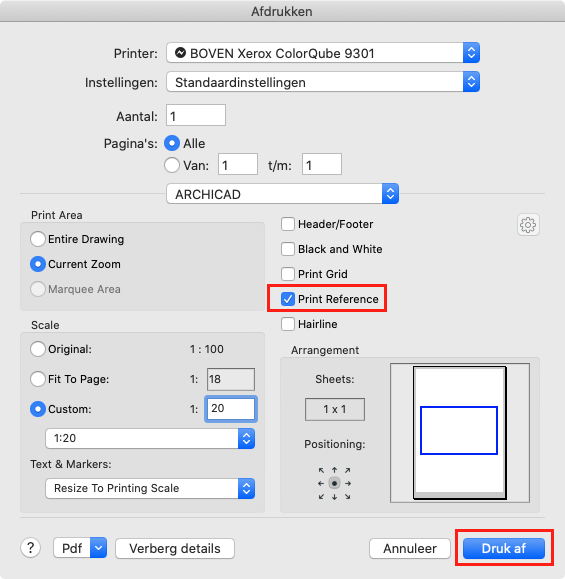Image resolution: width=565 pixels, height=579 pixels.
Task: Open the gear settings for Header/Footer
Action: (x=528, y=225)
